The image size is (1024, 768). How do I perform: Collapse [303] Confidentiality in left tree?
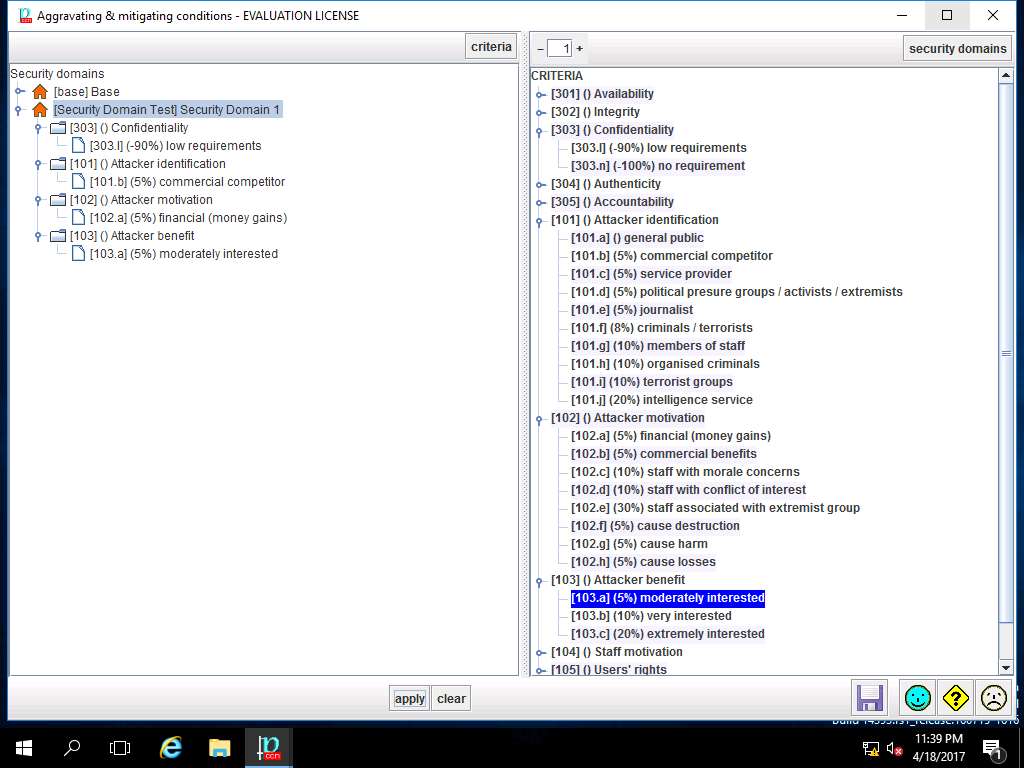click(x=38, y=128)
